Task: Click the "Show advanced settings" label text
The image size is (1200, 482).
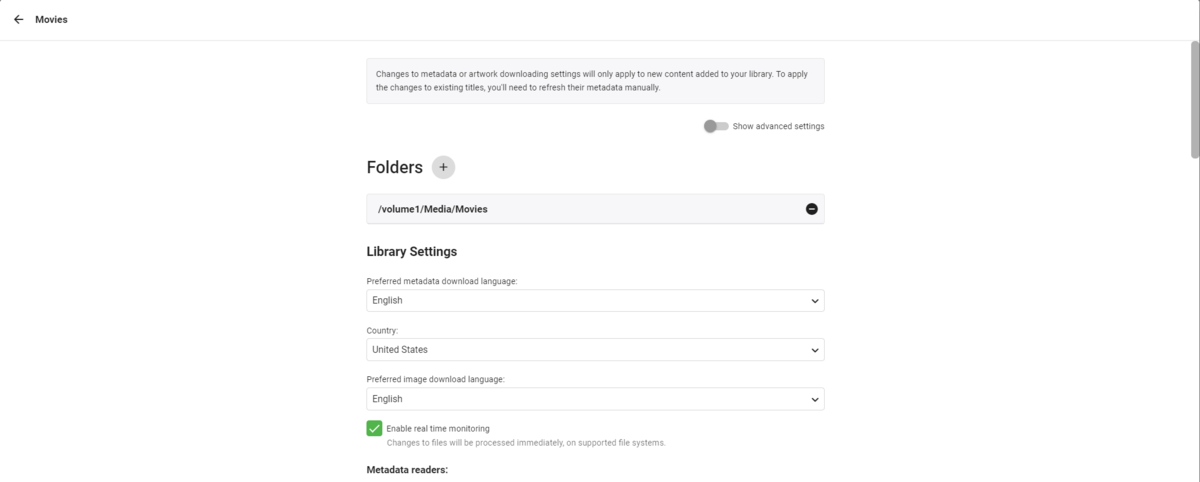Action: coord(778,126)
